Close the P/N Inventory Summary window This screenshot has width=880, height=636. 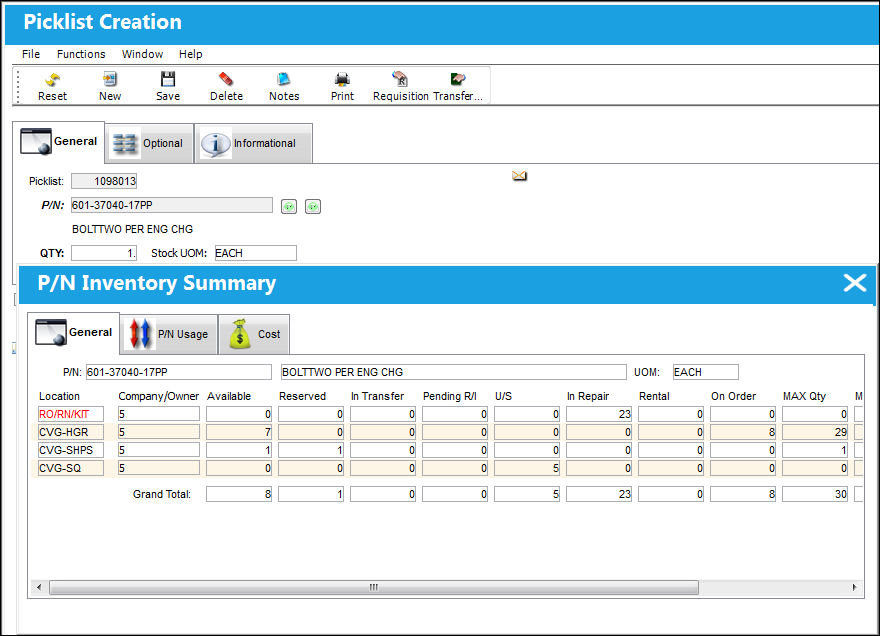click(x=854, y=283)
